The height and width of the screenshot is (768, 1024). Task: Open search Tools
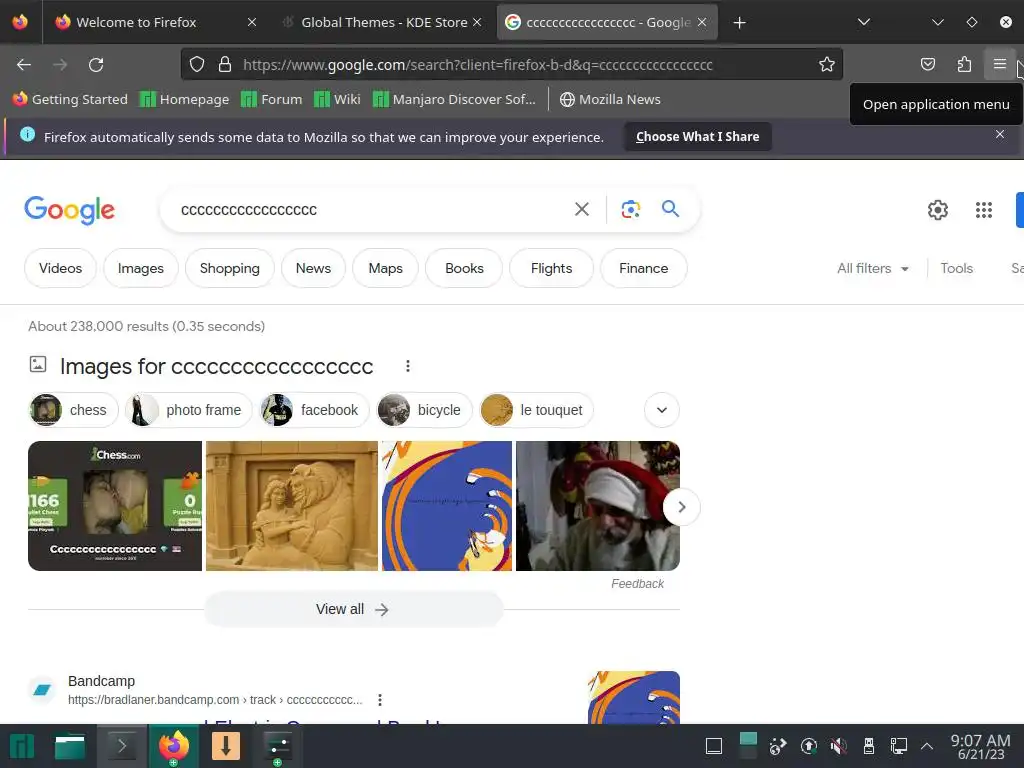click(956, 268)
